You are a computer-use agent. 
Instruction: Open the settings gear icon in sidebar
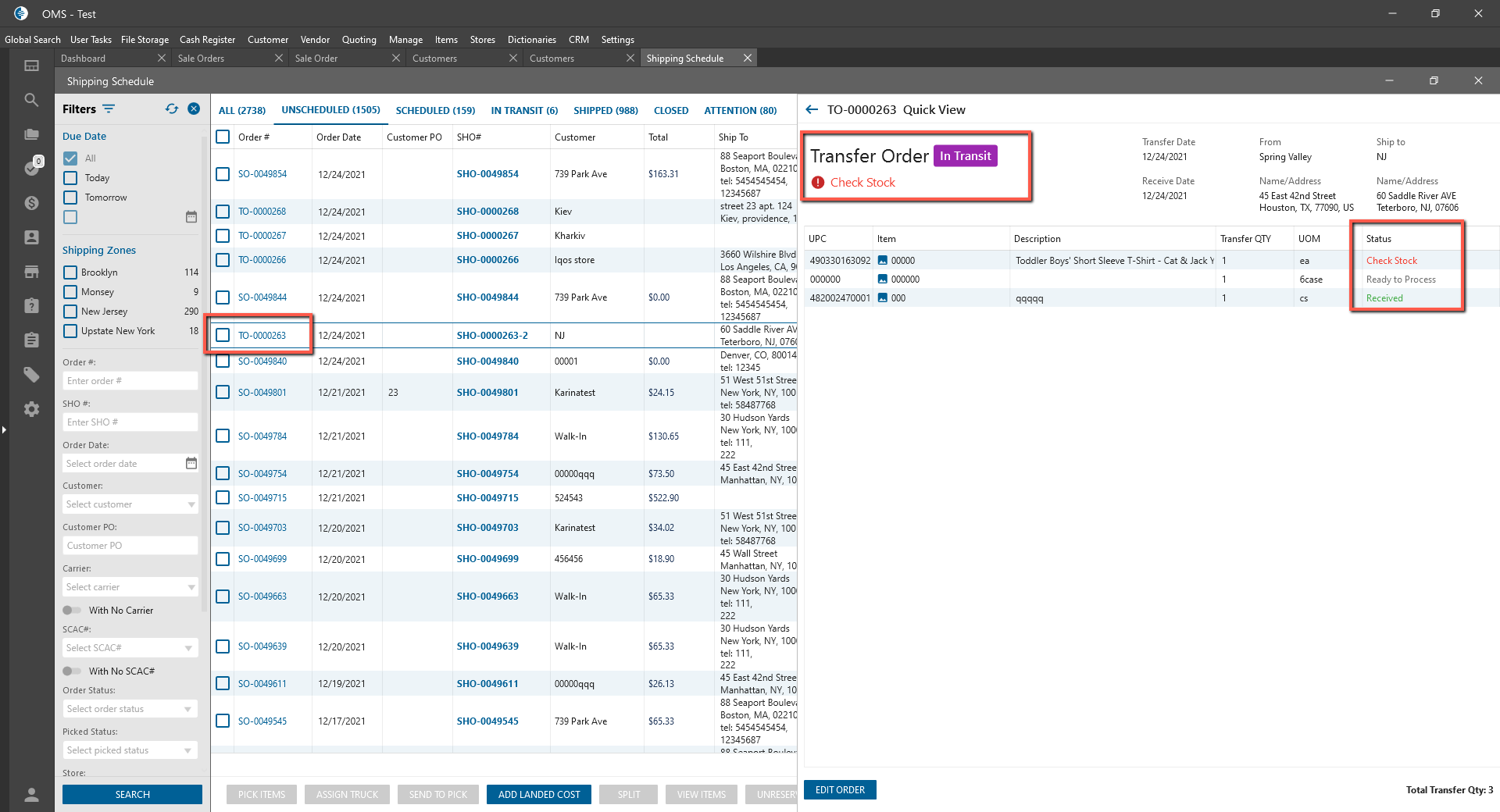click(31, 409)
